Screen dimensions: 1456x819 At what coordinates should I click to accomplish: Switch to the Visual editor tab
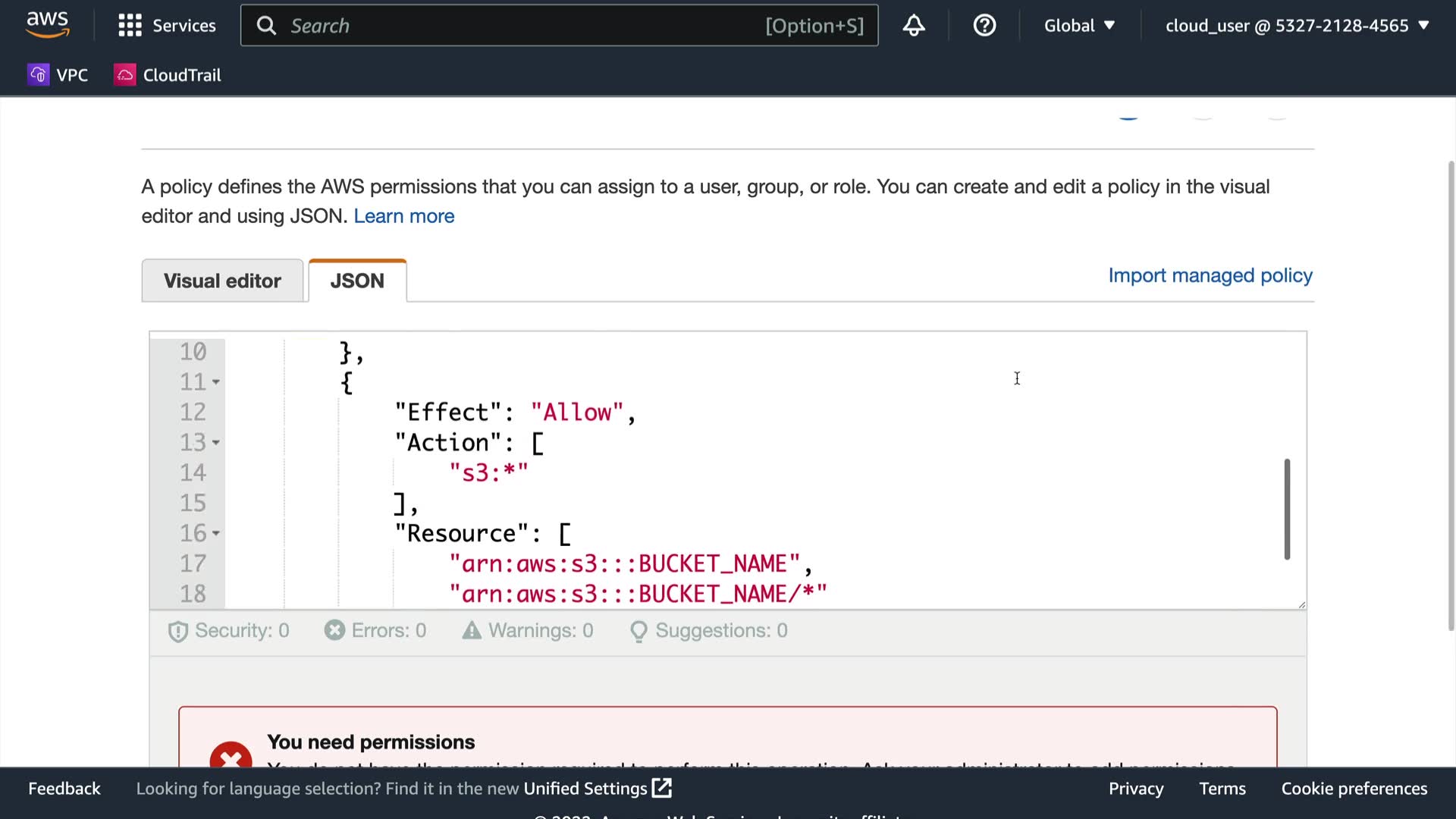pos(222,281)
